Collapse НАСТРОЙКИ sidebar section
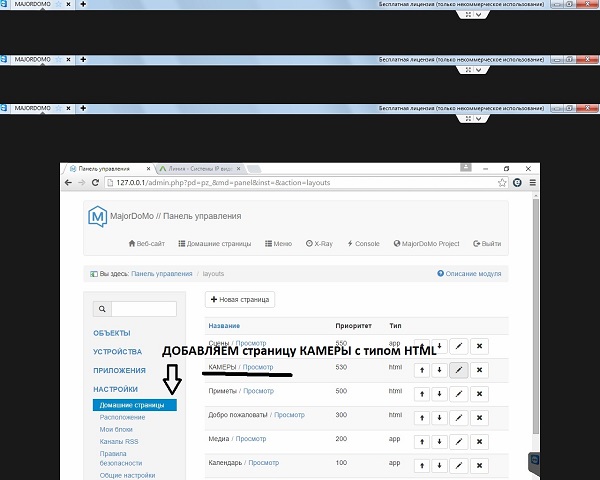 116,389
